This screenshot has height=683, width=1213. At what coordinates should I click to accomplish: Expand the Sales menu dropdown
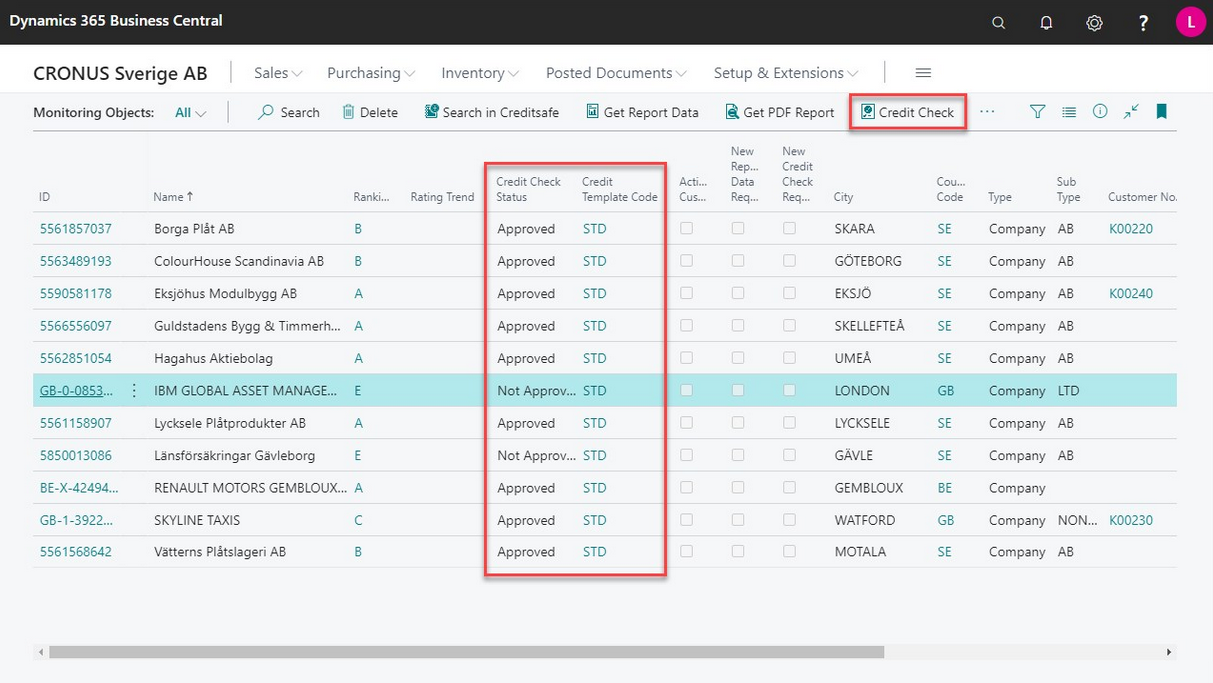pyautogui.click(x=278, y=73)
